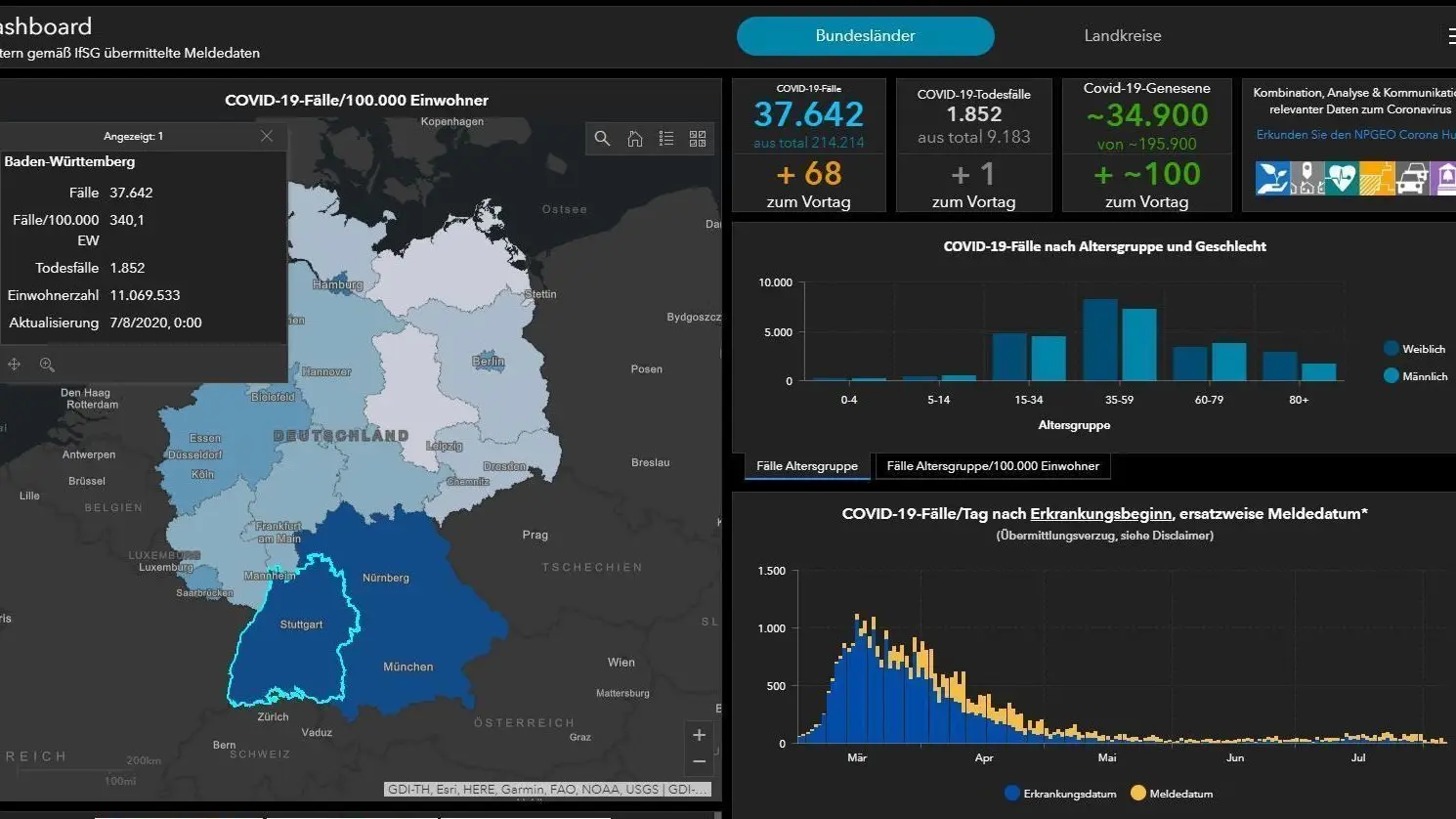Follow the NPGEO Corona Hub link

tap(1355, 135)
